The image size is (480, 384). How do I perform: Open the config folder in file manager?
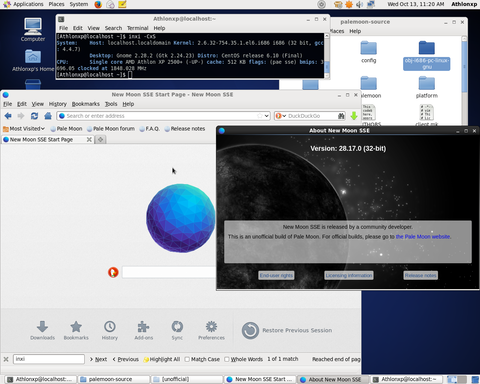368,52
